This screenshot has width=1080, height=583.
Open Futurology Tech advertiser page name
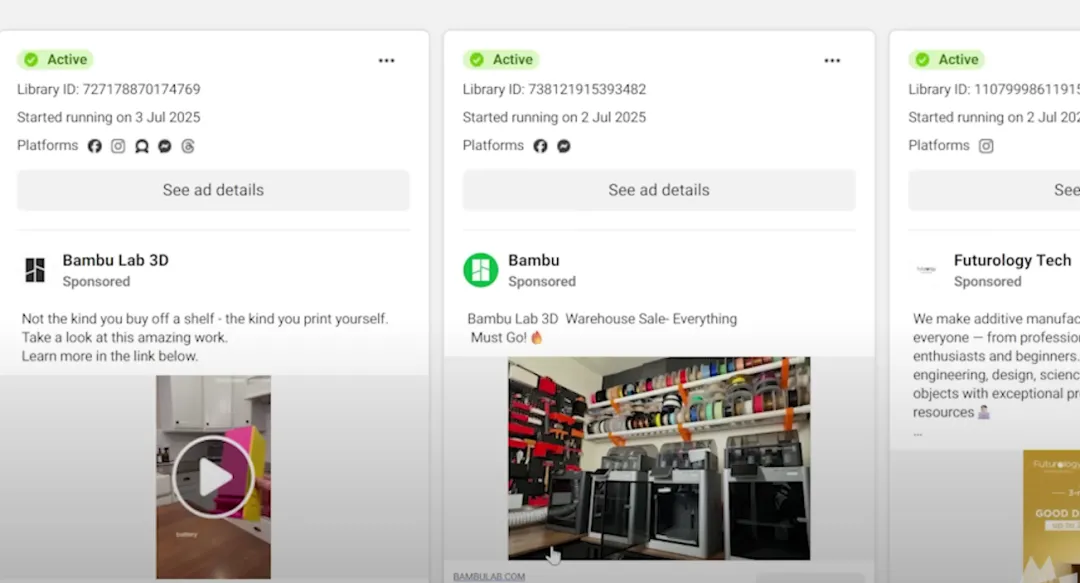coord(1012,260)
